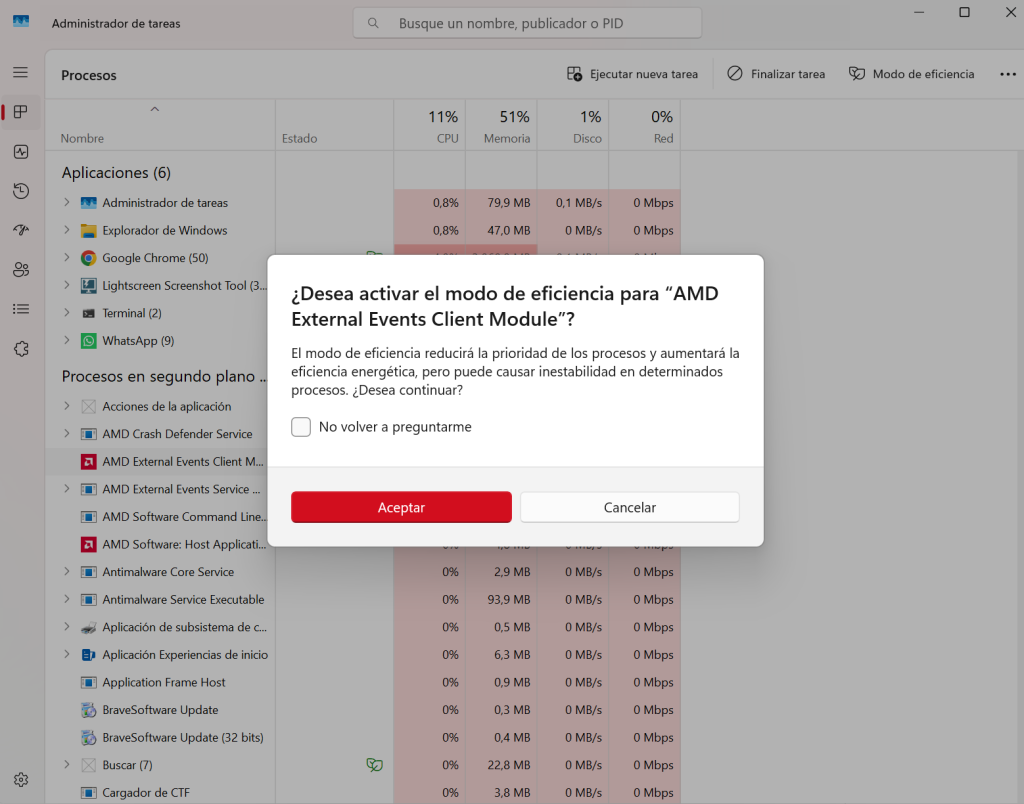Dismiss dialog with Cancelar button
Screen dimensions: 1024x804
tap(630, 507)
